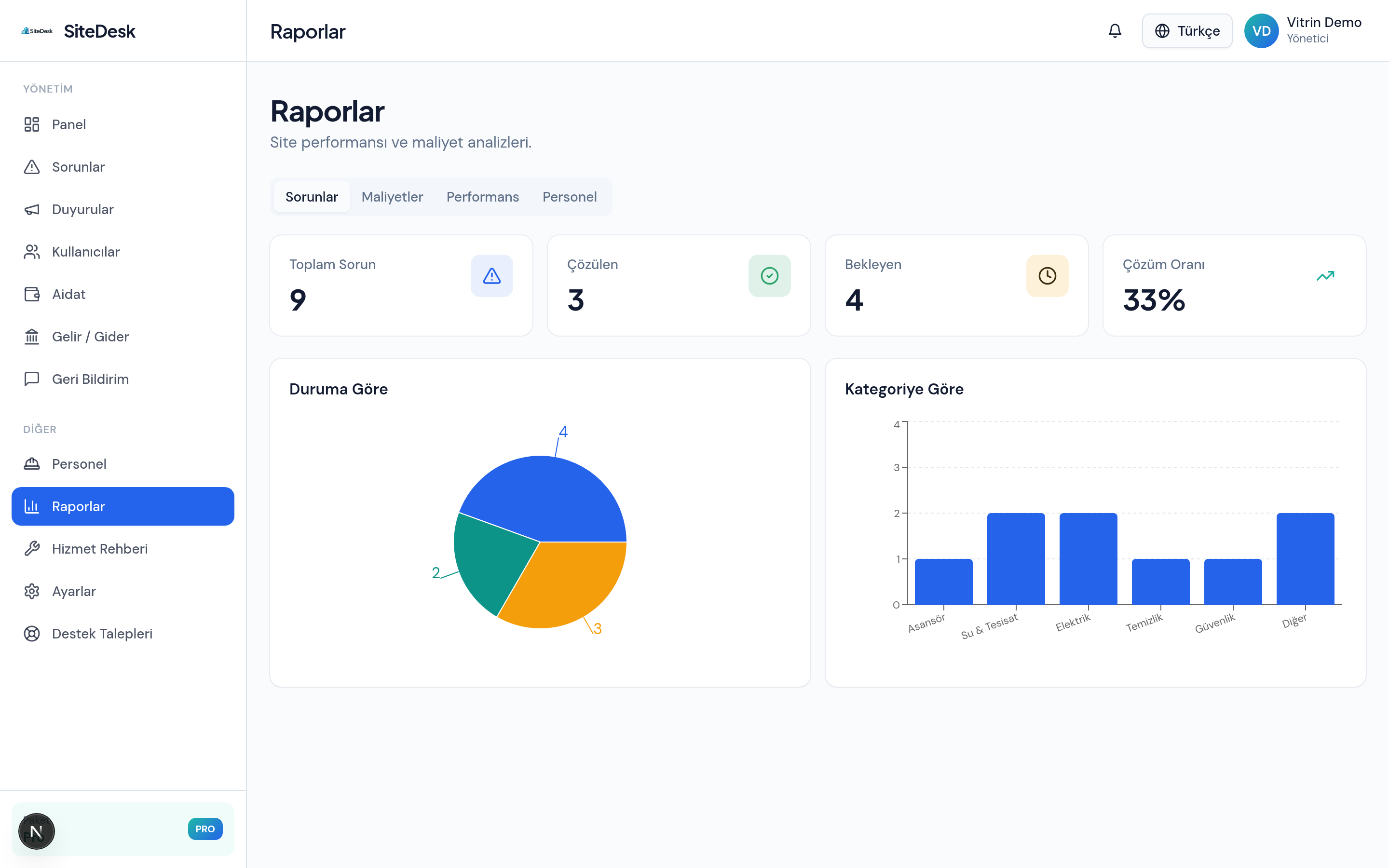Image resolution: width=1389 pixels, height=868 pixels.
Task: Switch to the Sorunlar tab
Action: coord(312,197)
